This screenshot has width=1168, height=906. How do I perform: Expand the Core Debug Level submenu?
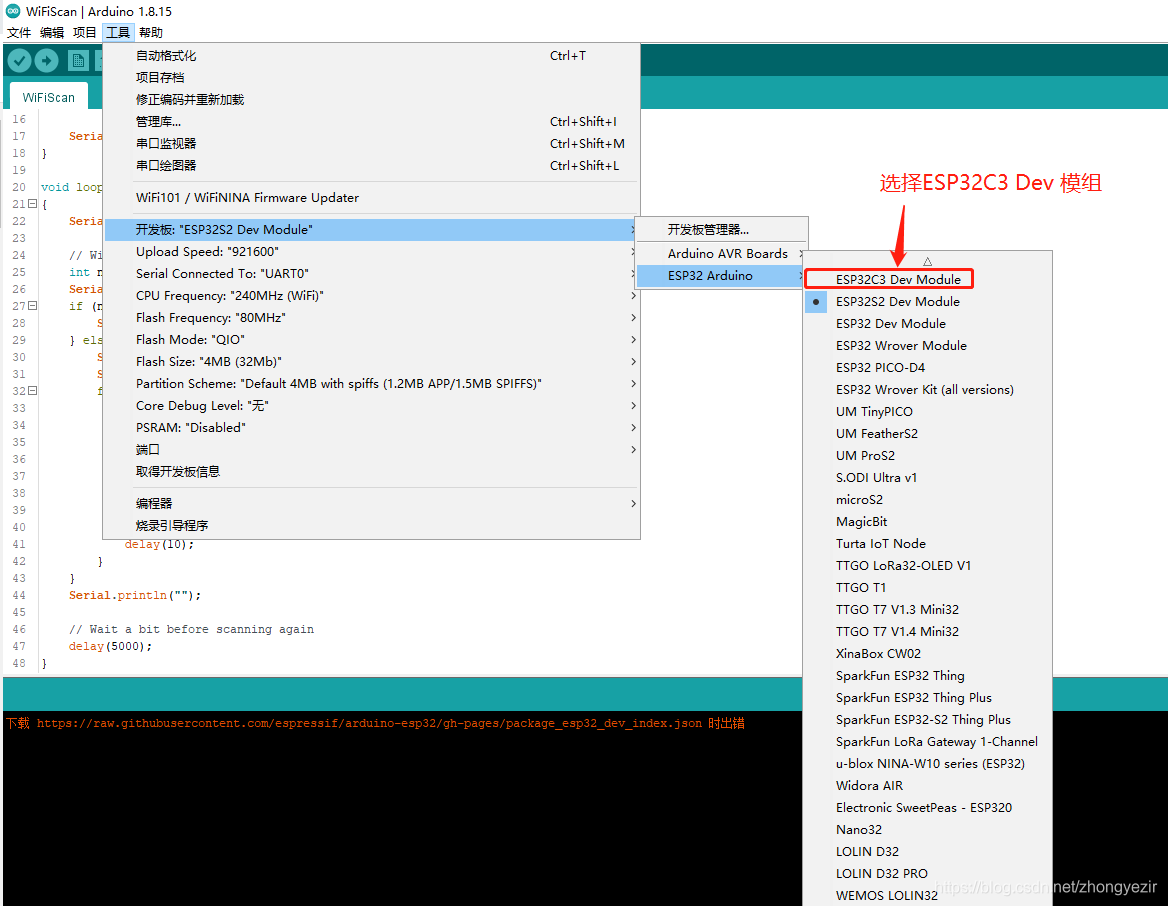372,405
